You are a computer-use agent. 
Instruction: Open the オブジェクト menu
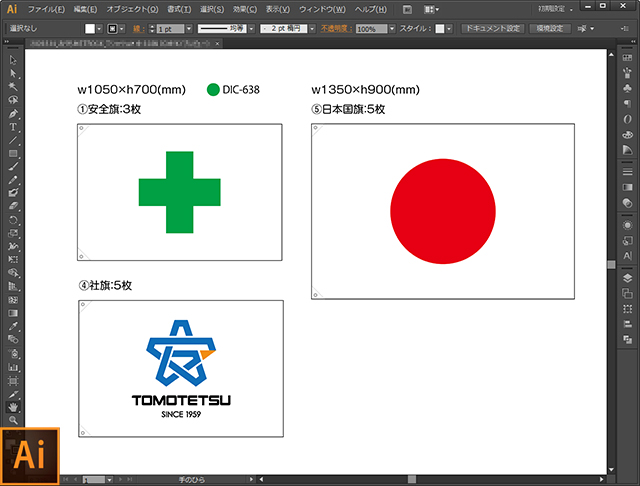[x=132, y=9]
